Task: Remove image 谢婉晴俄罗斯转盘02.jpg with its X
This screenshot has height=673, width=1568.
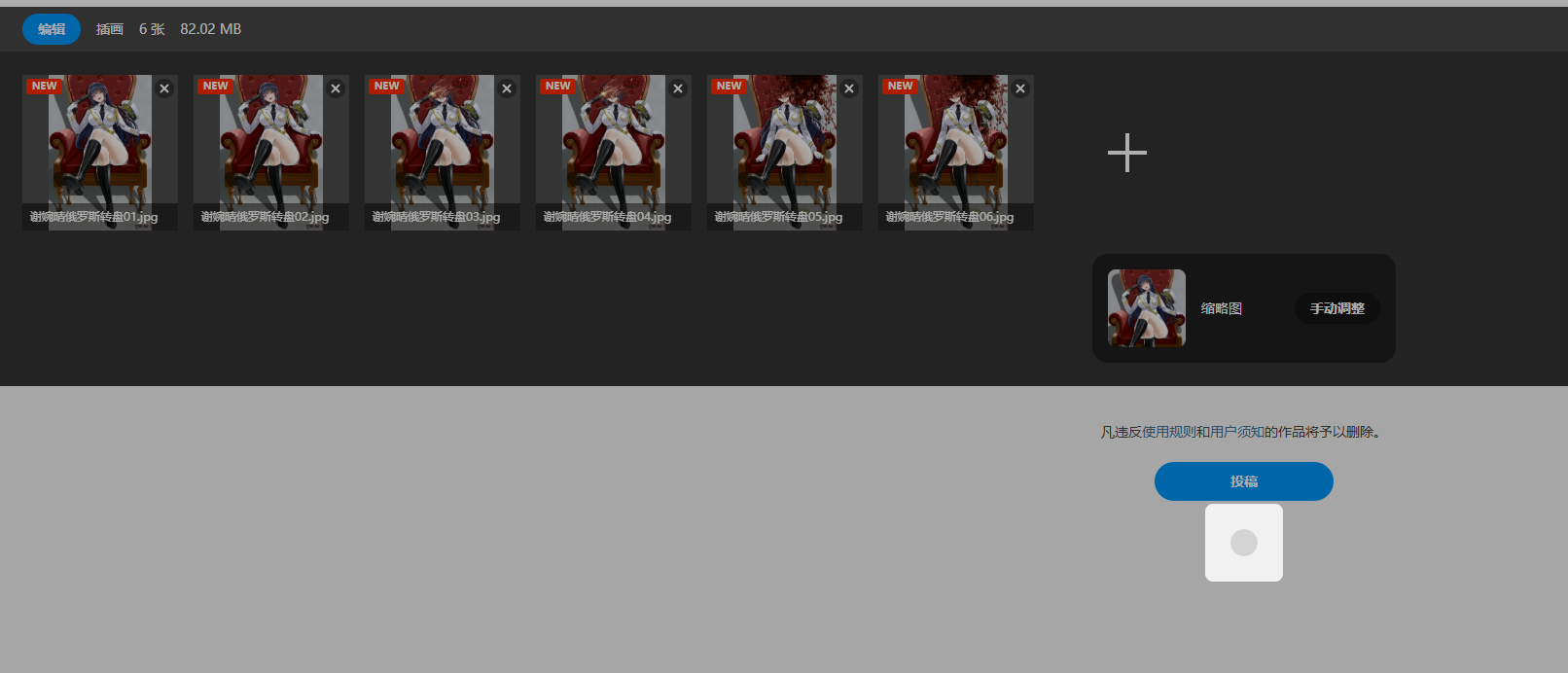Action: pos(336,89)
